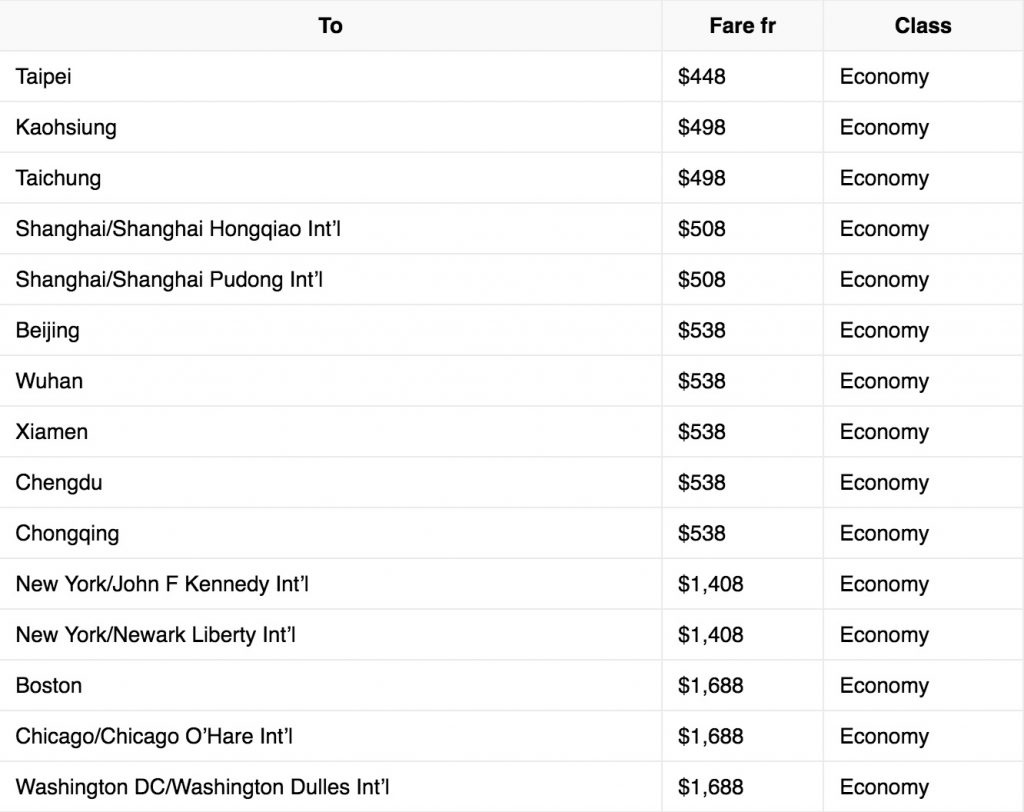Viewport: 1024px width, 812px height.
Task: Click the Taichung destination name
Action: point(58,178)
